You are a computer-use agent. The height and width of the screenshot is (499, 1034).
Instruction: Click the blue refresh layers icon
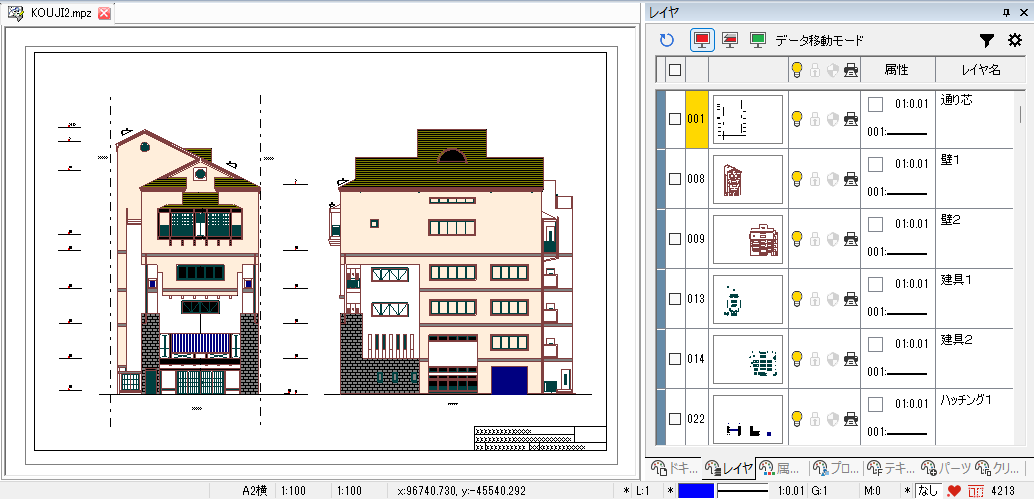tap(667, 40)
